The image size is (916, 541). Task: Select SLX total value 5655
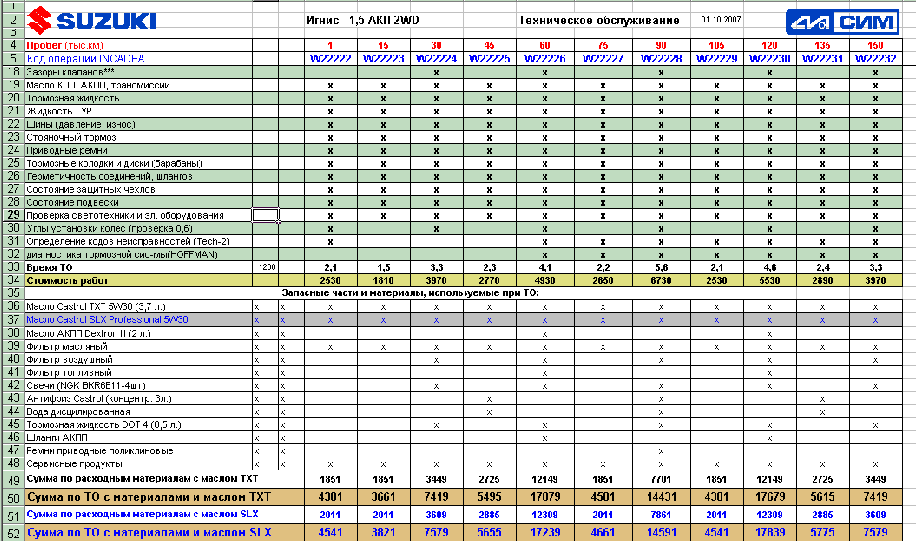(x=490, y=533)
